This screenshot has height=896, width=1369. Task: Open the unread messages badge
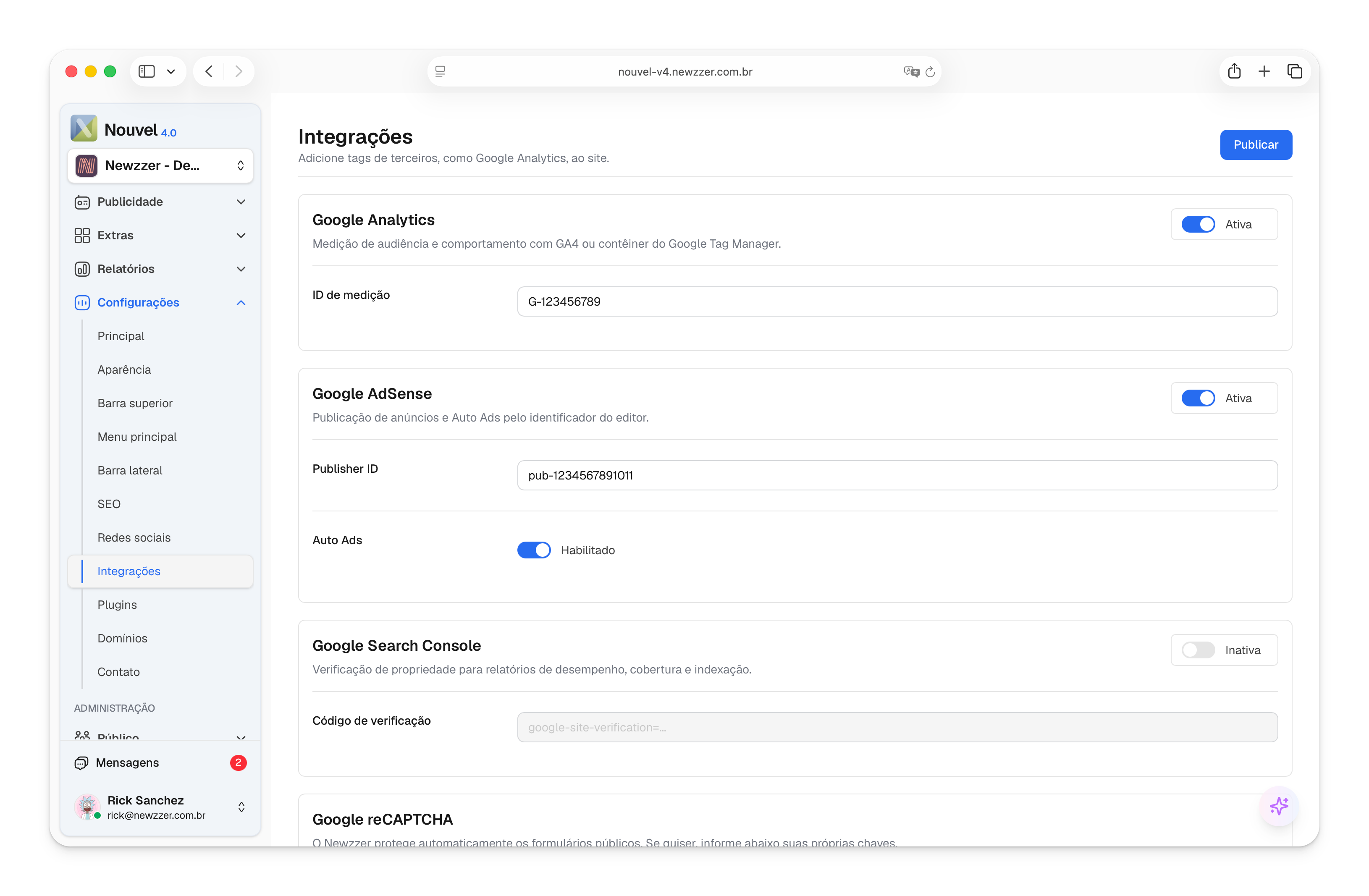coord(238,762)
